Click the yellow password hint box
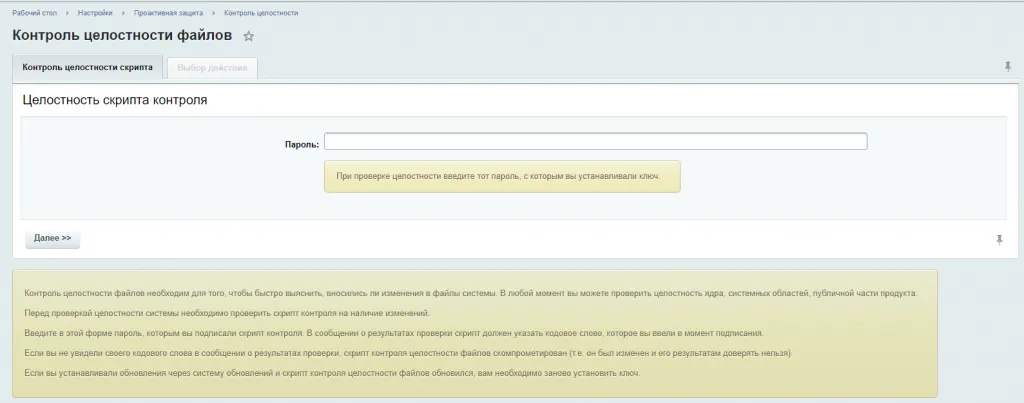Screen dimensions: 1024x403 pyautogui.click(x=501, y=176)
